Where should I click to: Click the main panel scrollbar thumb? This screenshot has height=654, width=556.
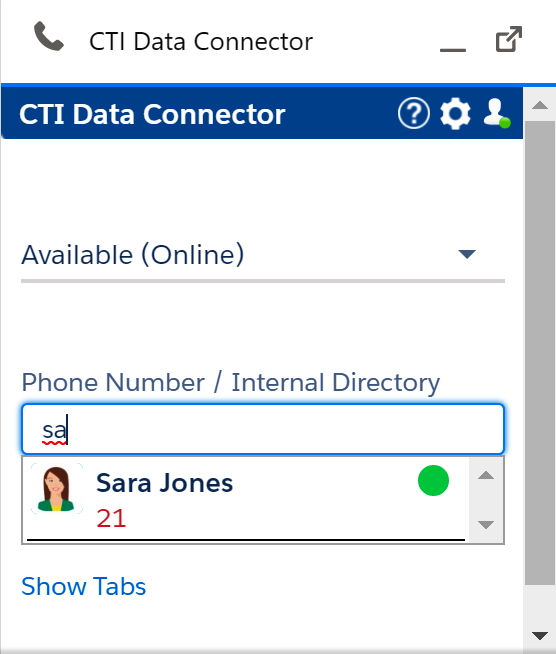540,353
